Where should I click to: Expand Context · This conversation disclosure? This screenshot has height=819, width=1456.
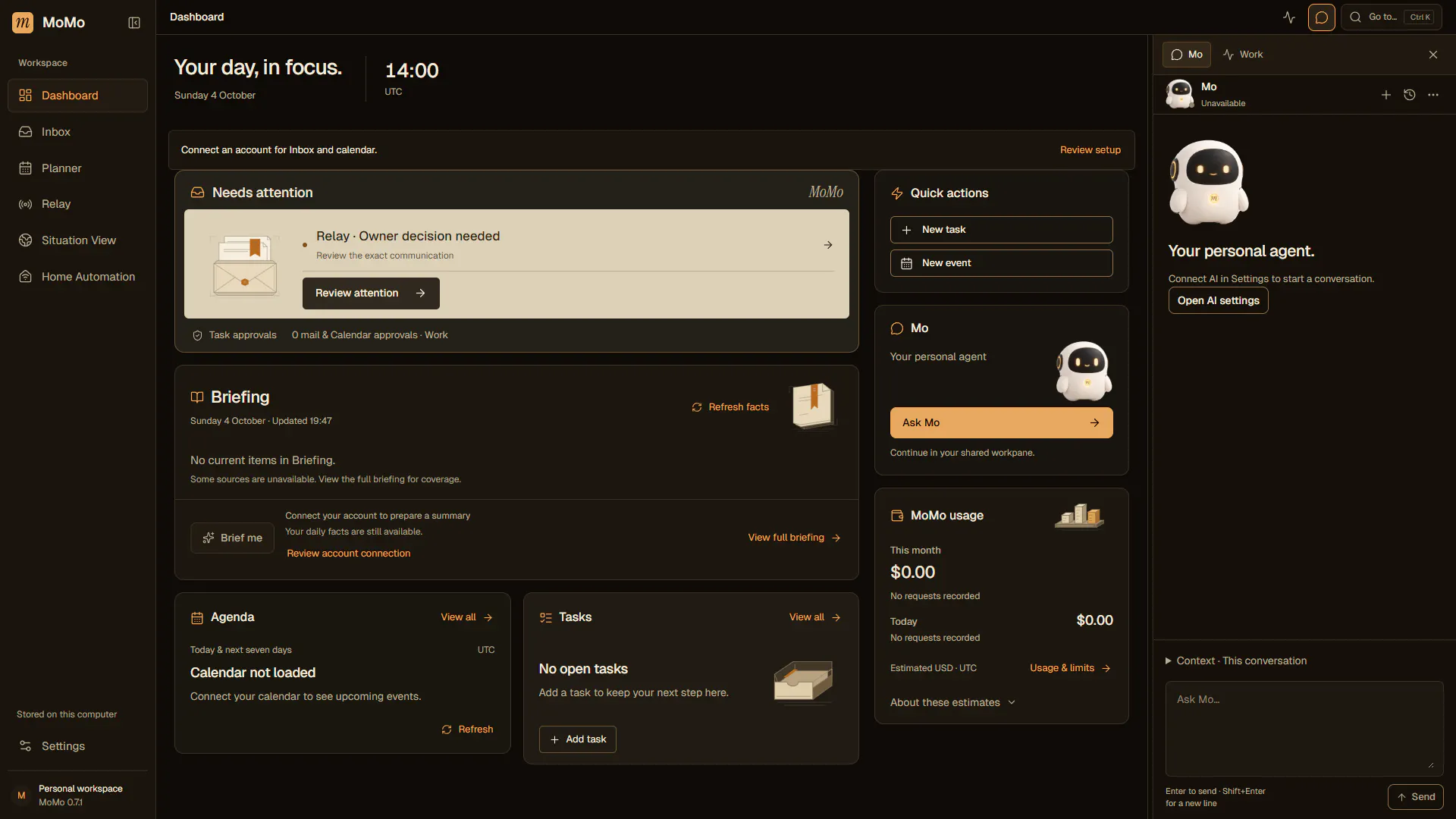click(1236, 661)
